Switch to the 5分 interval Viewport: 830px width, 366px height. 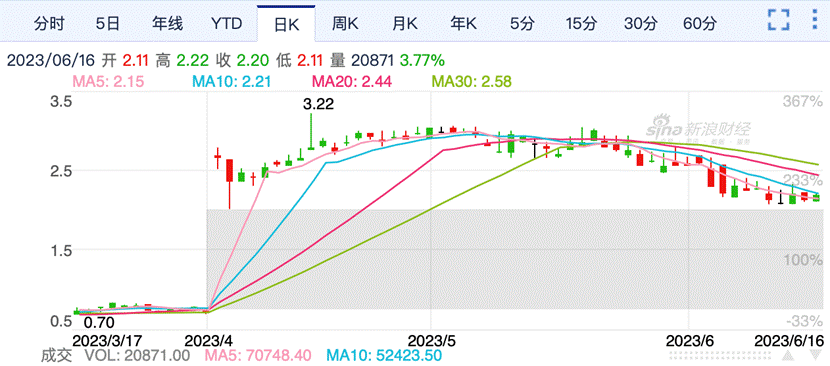click(x=522, y=24)
